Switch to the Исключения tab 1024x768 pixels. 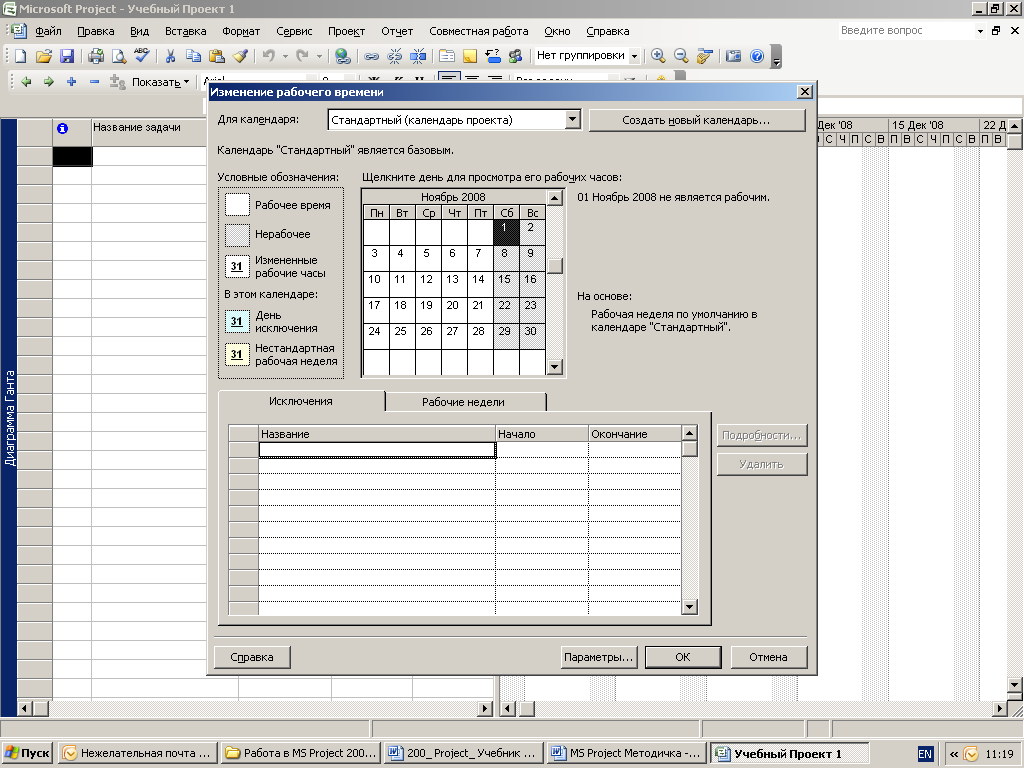pos(300,401)
